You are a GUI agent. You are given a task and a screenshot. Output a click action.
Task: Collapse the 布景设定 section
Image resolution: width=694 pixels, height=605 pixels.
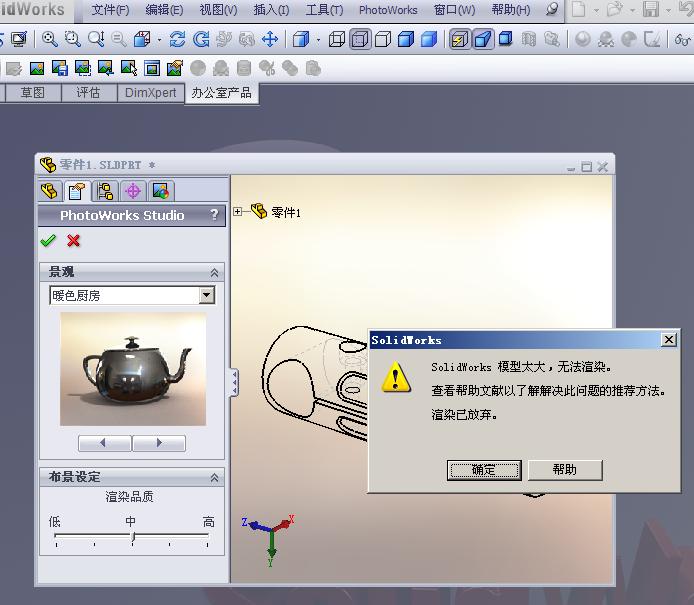[x=214, y=478]
